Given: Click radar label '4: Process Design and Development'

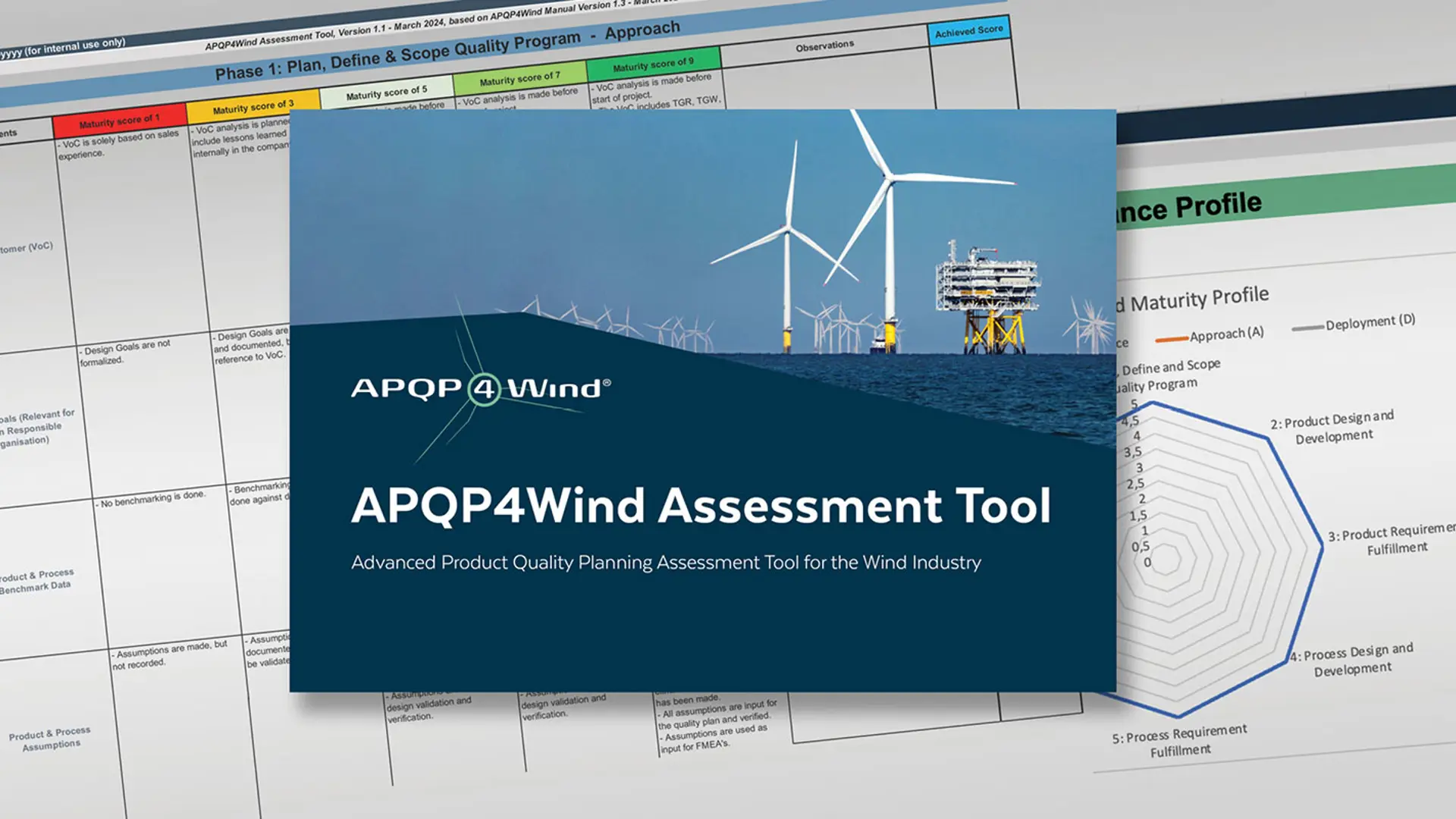Looking at the screenshot, I should click(1352, 660).
